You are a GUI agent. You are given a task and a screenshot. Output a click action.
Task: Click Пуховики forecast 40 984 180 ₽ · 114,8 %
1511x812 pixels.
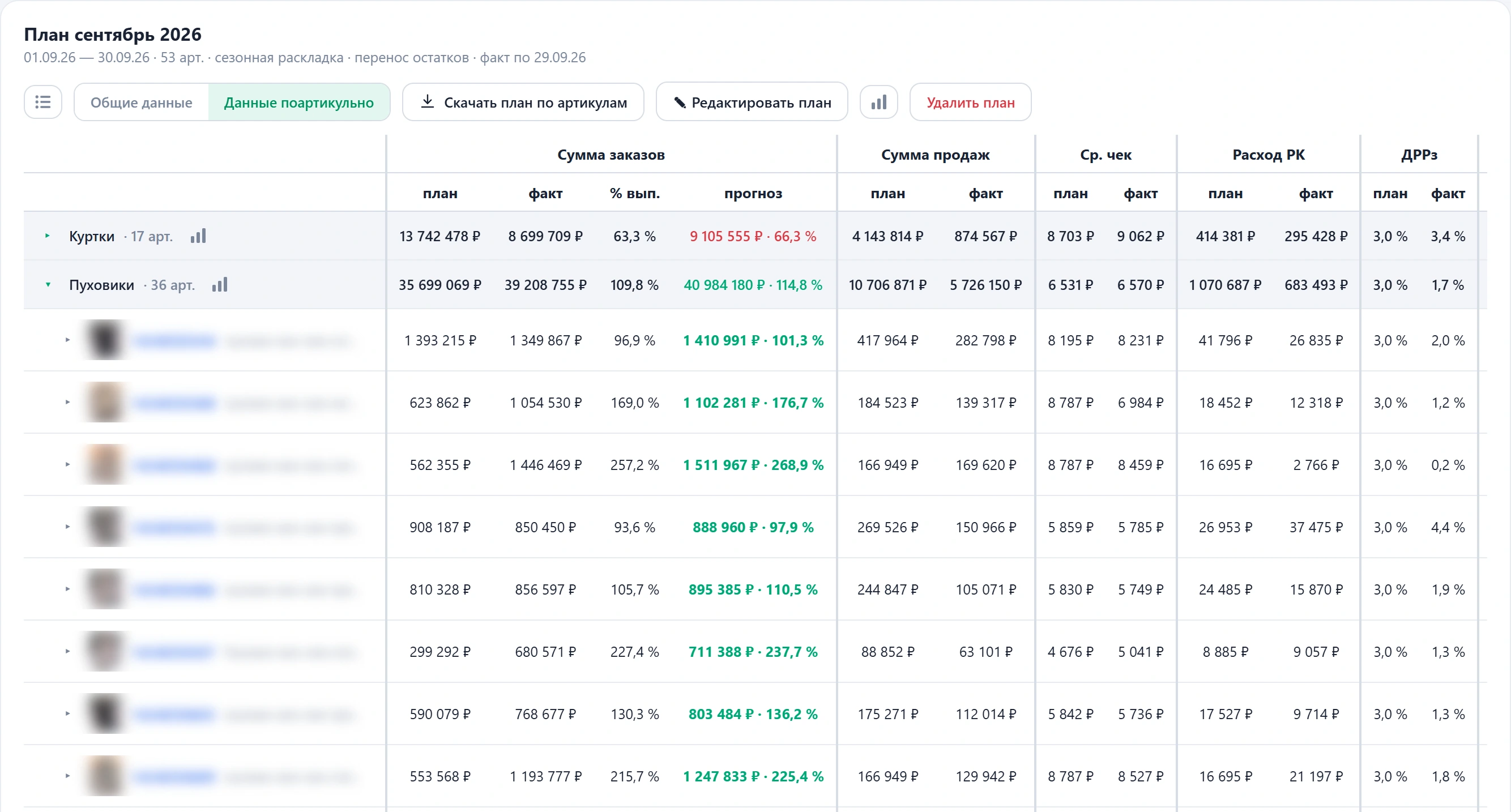[x=753, y=285]
